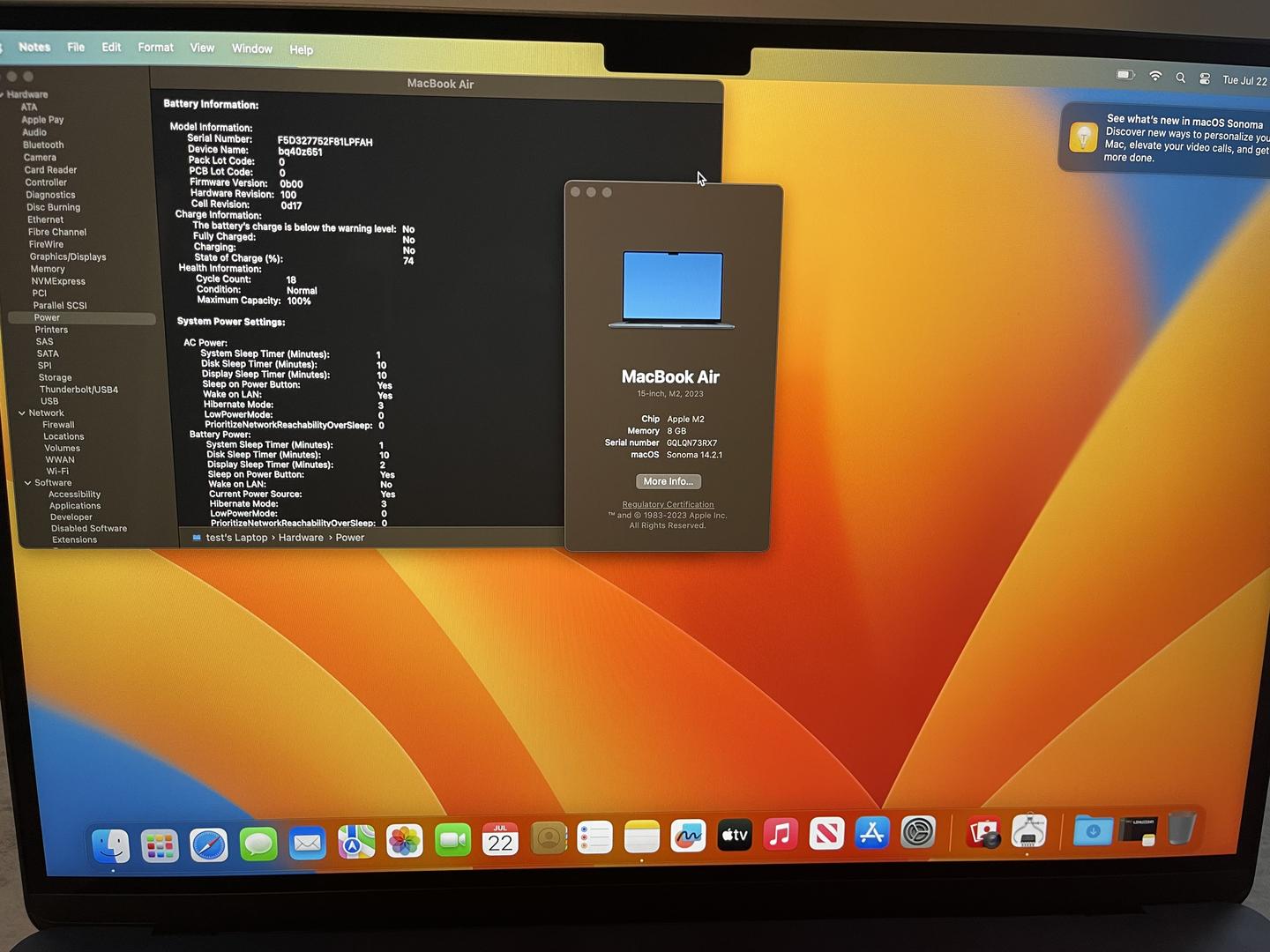Open Finder from the Dock
Image resolution: width=1270 pixels, height=952 pixels.
coord(111,847)
